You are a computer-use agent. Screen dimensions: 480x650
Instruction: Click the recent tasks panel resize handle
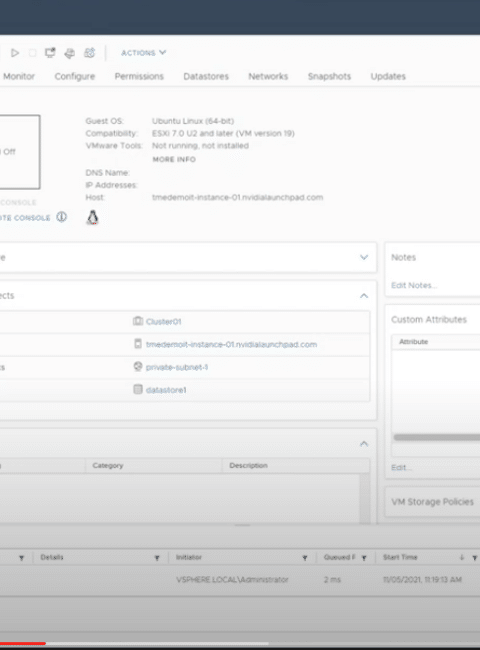click(242, 526)
